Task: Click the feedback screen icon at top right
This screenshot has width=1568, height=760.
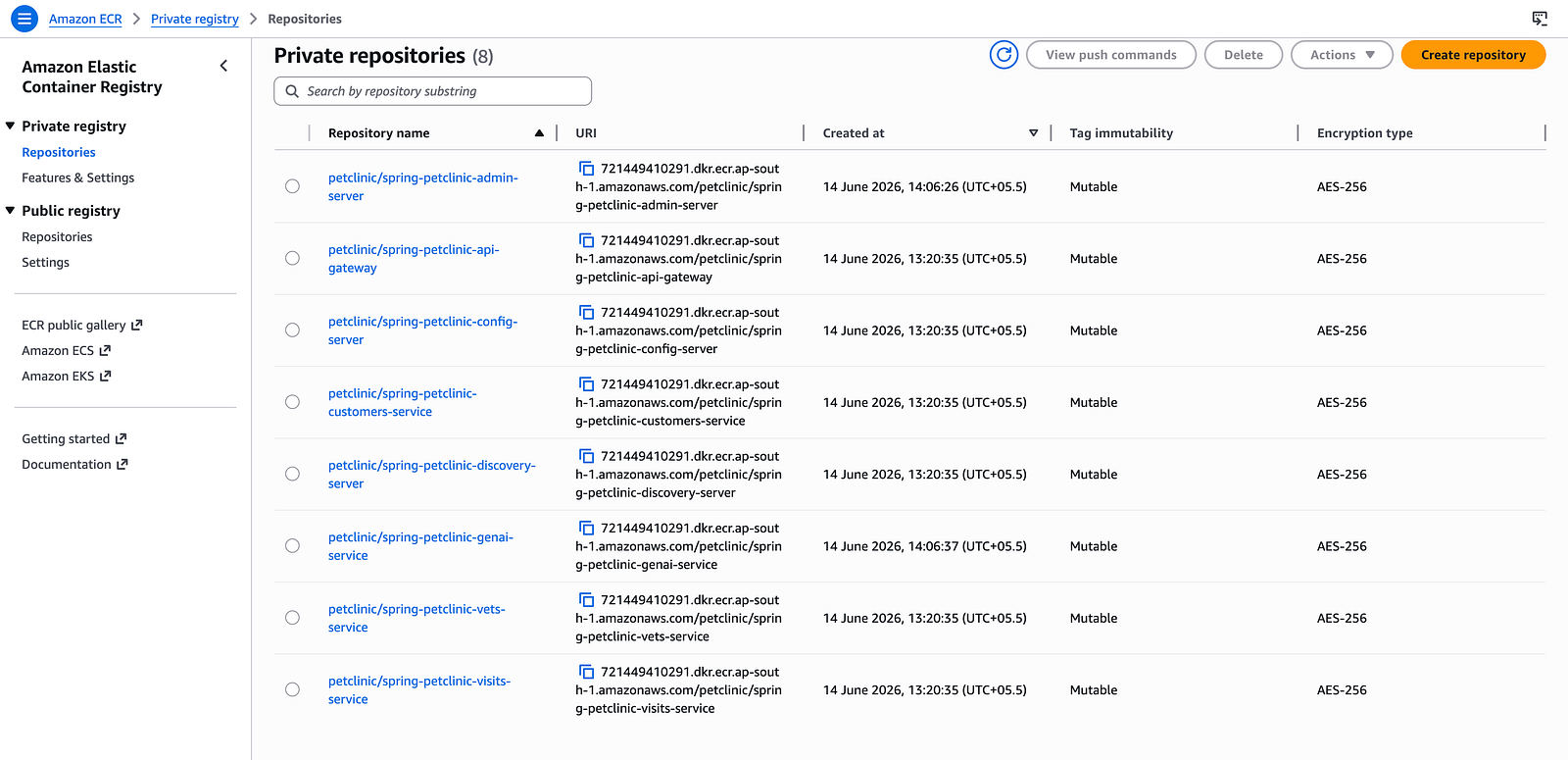Action: point(1540,19)
